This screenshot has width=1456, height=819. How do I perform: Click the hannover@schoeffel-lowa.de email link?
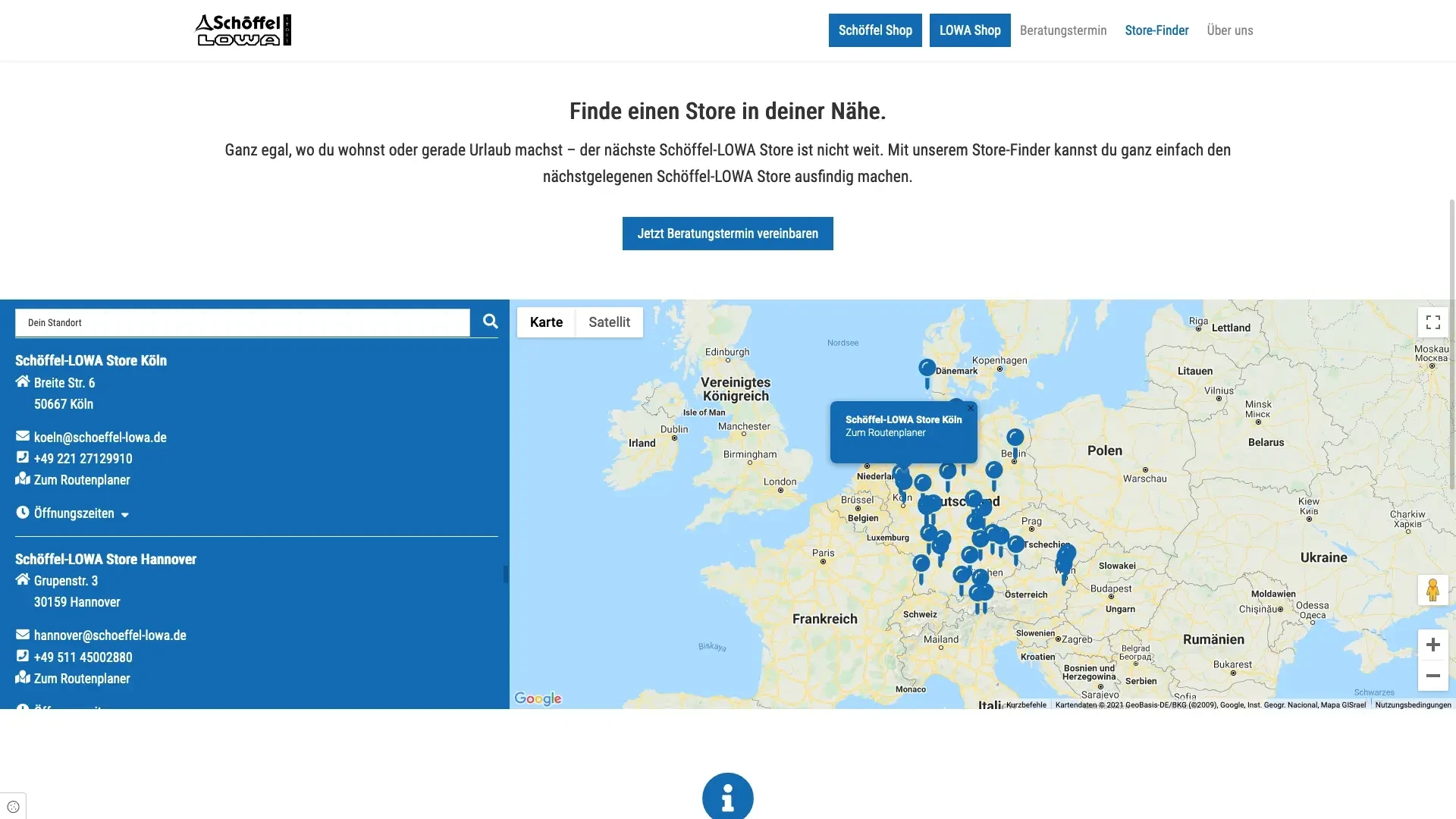(x=110, y=635)
